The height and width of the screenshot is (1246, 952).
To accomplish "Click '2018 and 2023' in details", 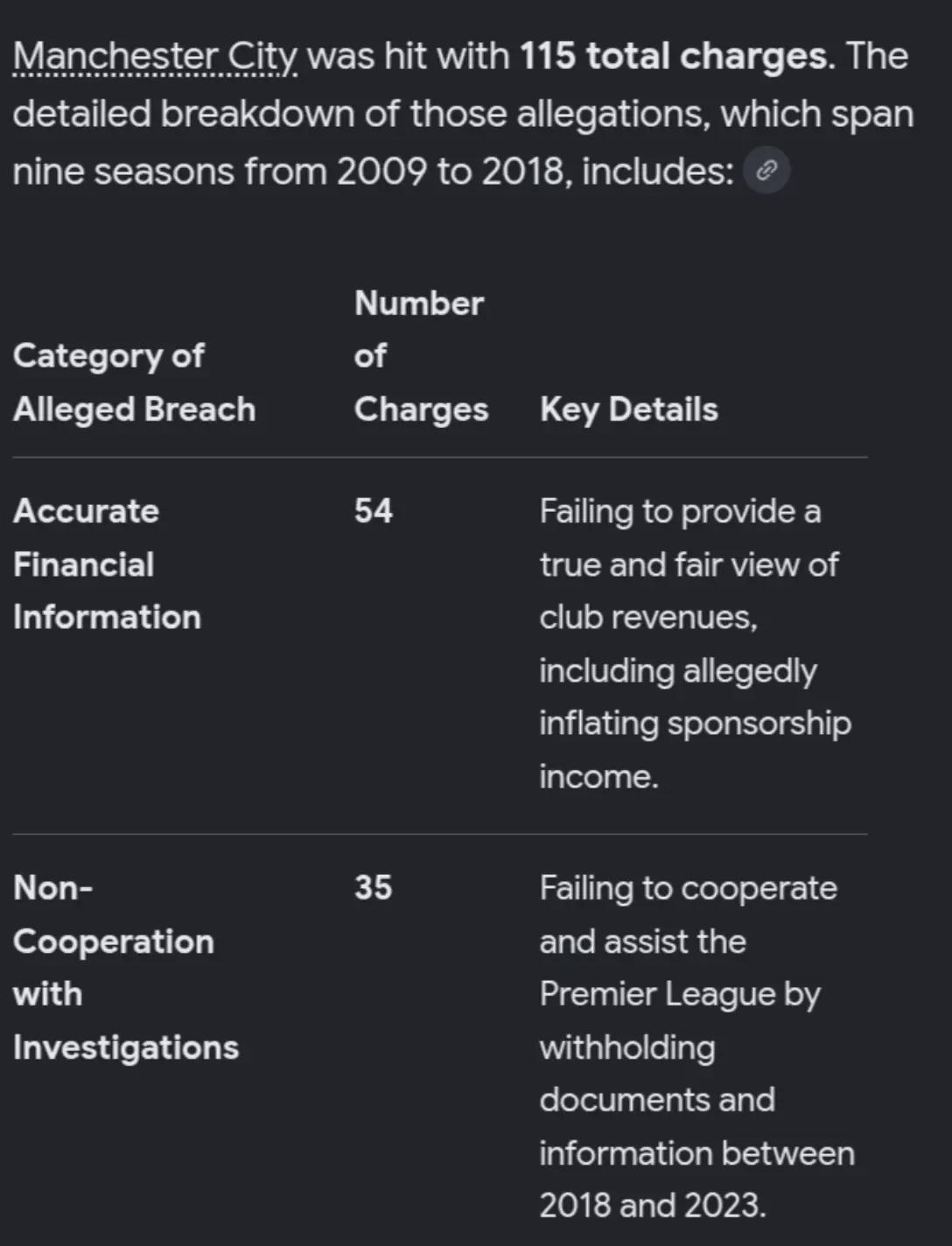I will [x=652, y=1206].
